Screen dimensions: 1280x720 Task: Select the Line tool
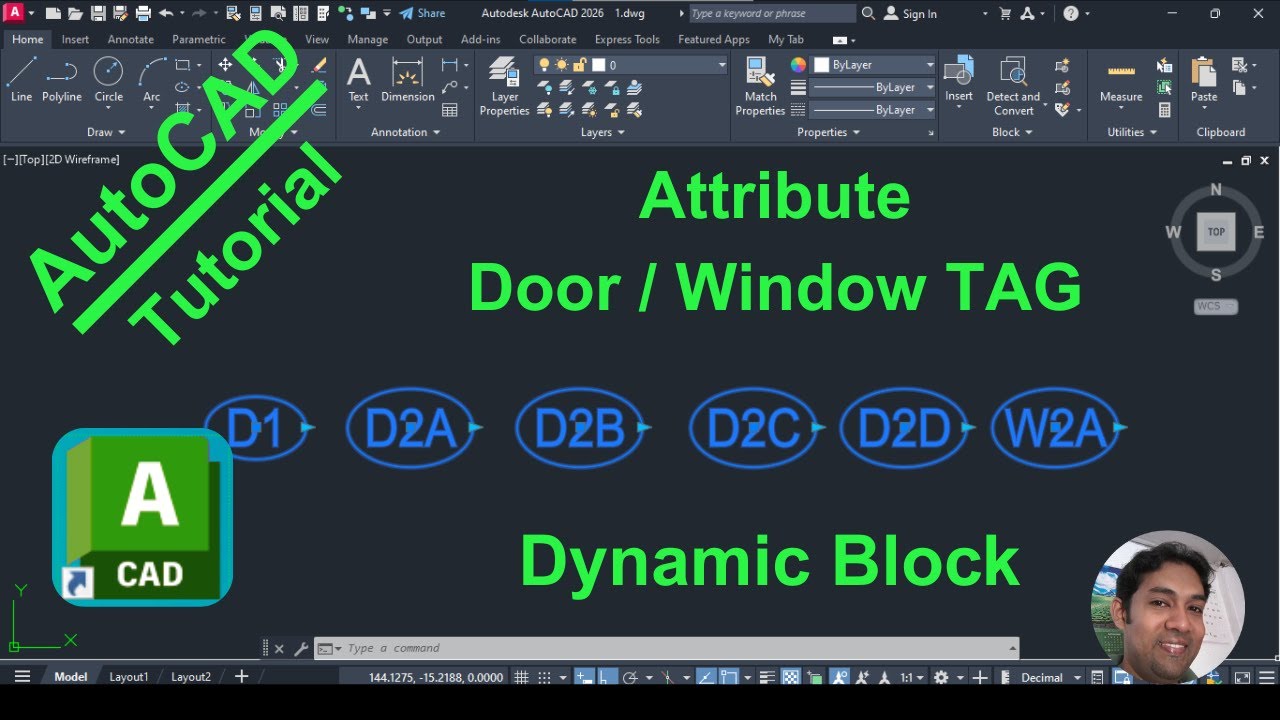21,80
